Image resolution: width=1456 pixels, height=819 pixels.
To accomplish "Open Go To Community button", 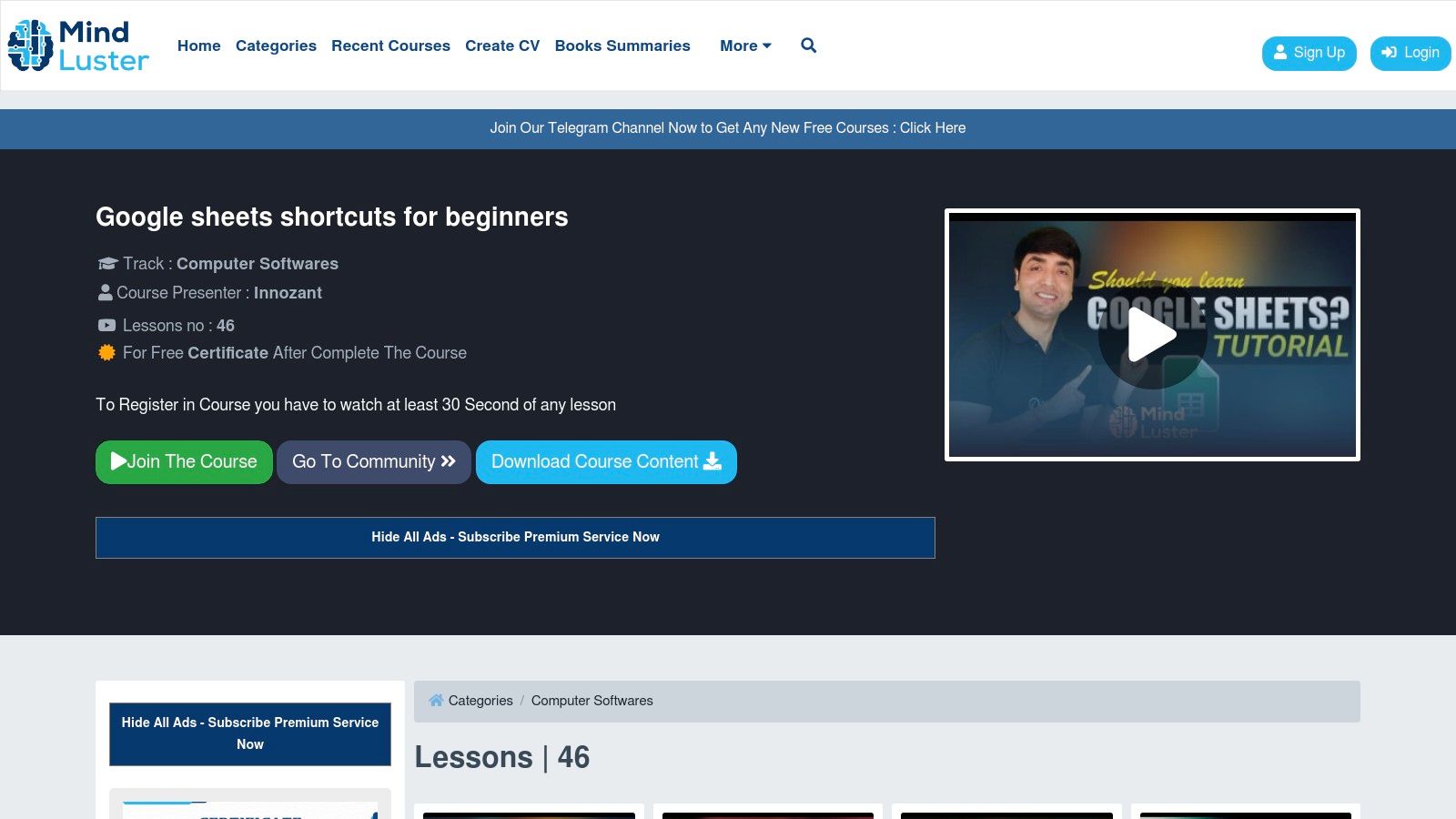I will 374,462.
